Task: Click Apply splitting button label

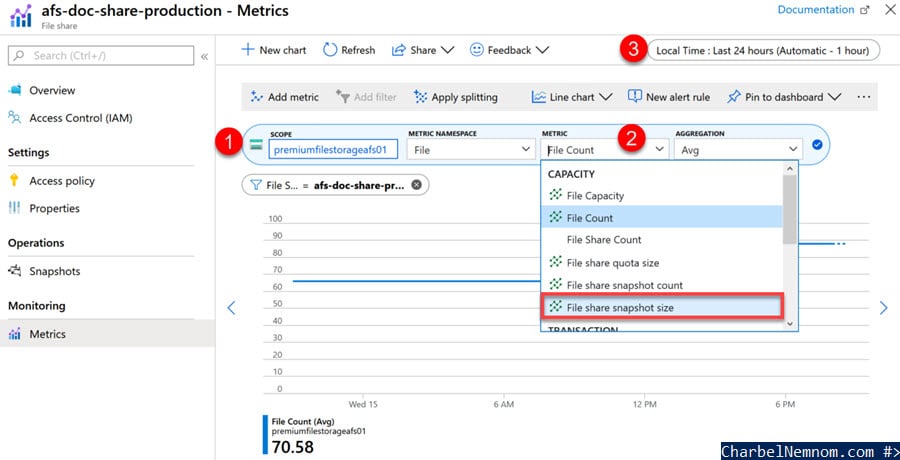Action: click(x=464, y=97)
